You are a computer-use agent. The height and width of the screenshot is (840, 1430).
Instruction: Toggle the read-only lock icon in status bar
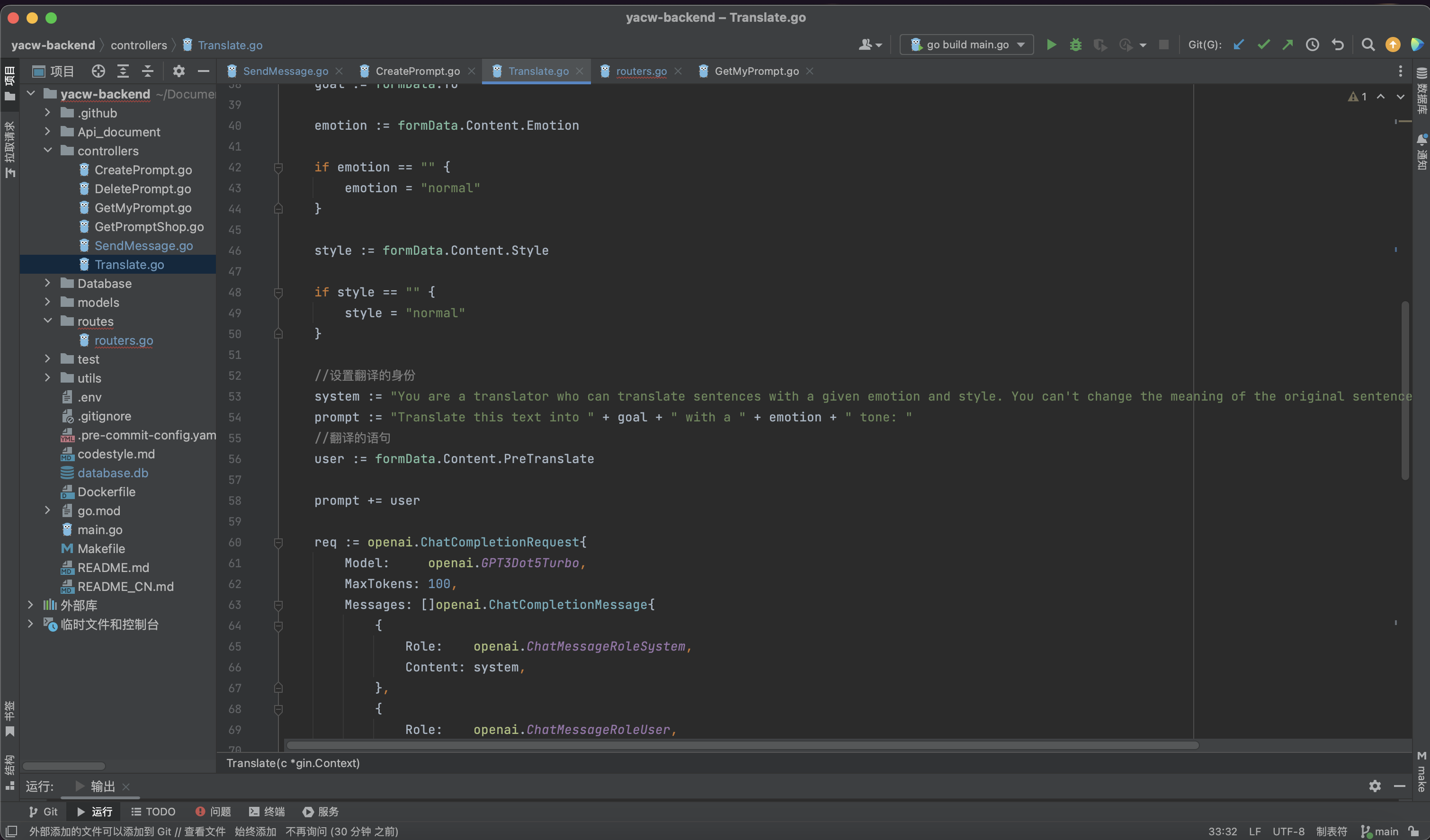click(x=1413, y=831)
